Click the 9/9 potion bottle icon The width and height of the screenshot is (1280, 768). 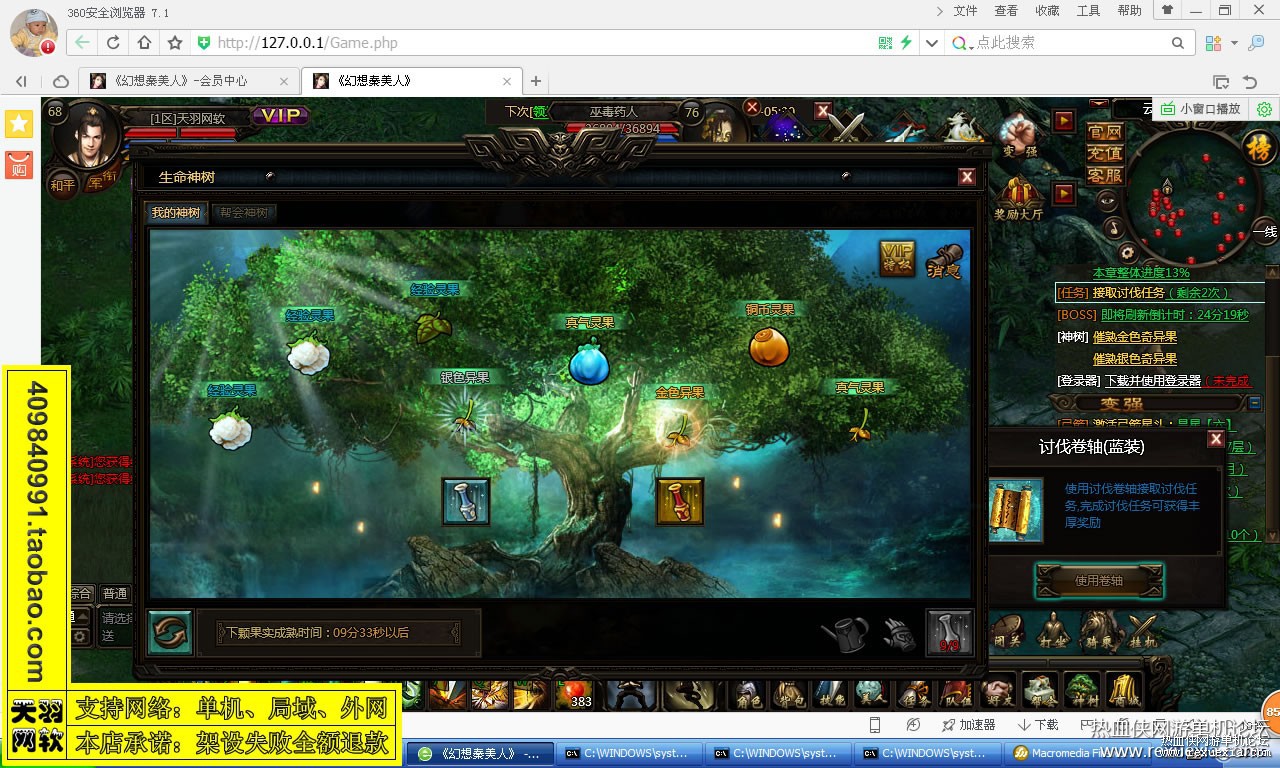coord(949,633)
